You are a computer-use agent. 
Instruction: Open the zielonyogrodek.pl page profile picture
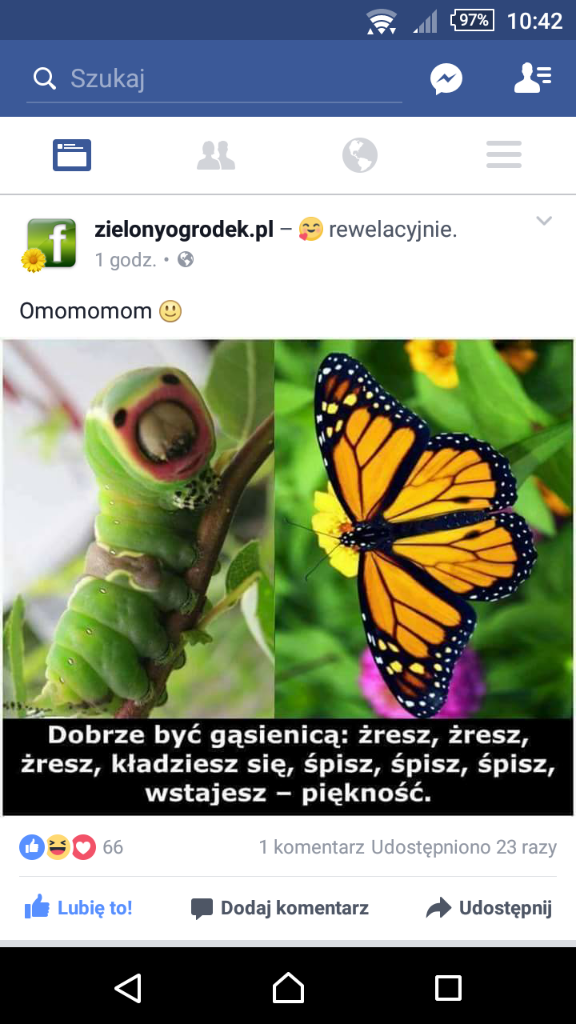[x=49, y=244]
